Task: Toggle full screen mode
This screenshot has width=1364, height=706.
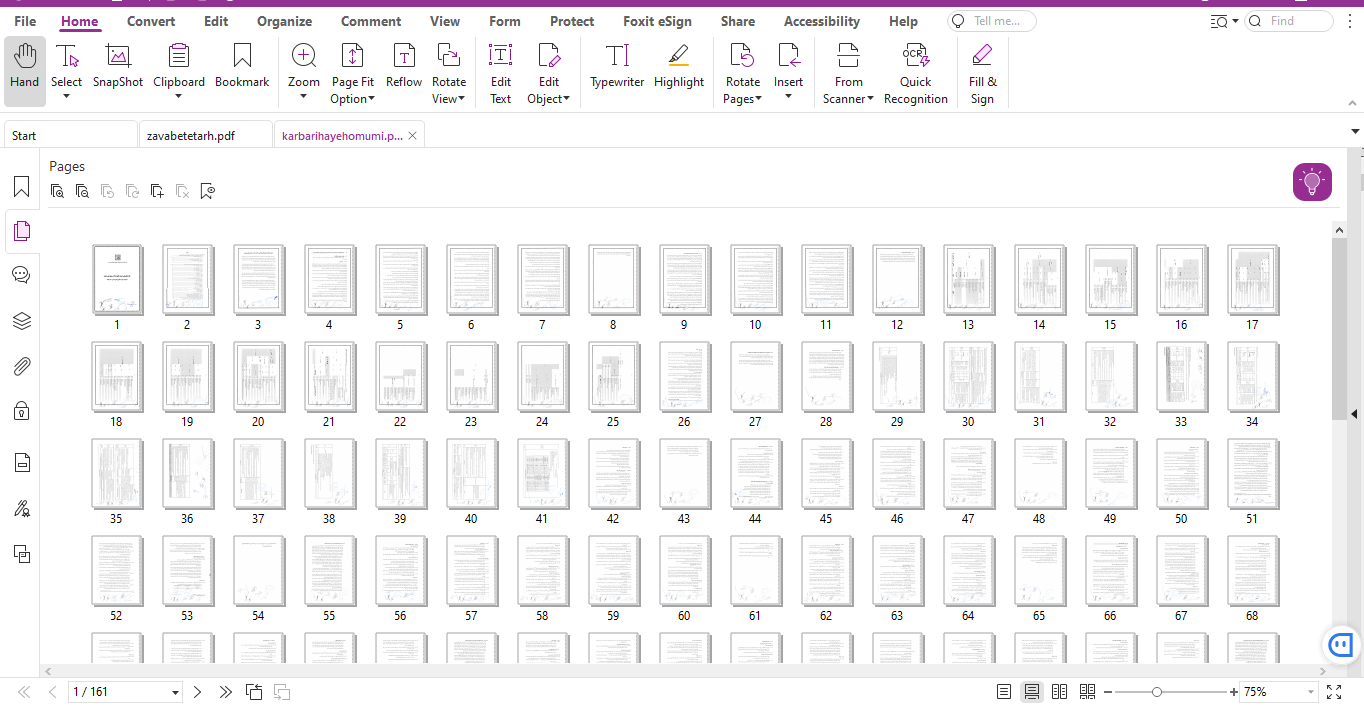Action: click(x=1334, y=692)
